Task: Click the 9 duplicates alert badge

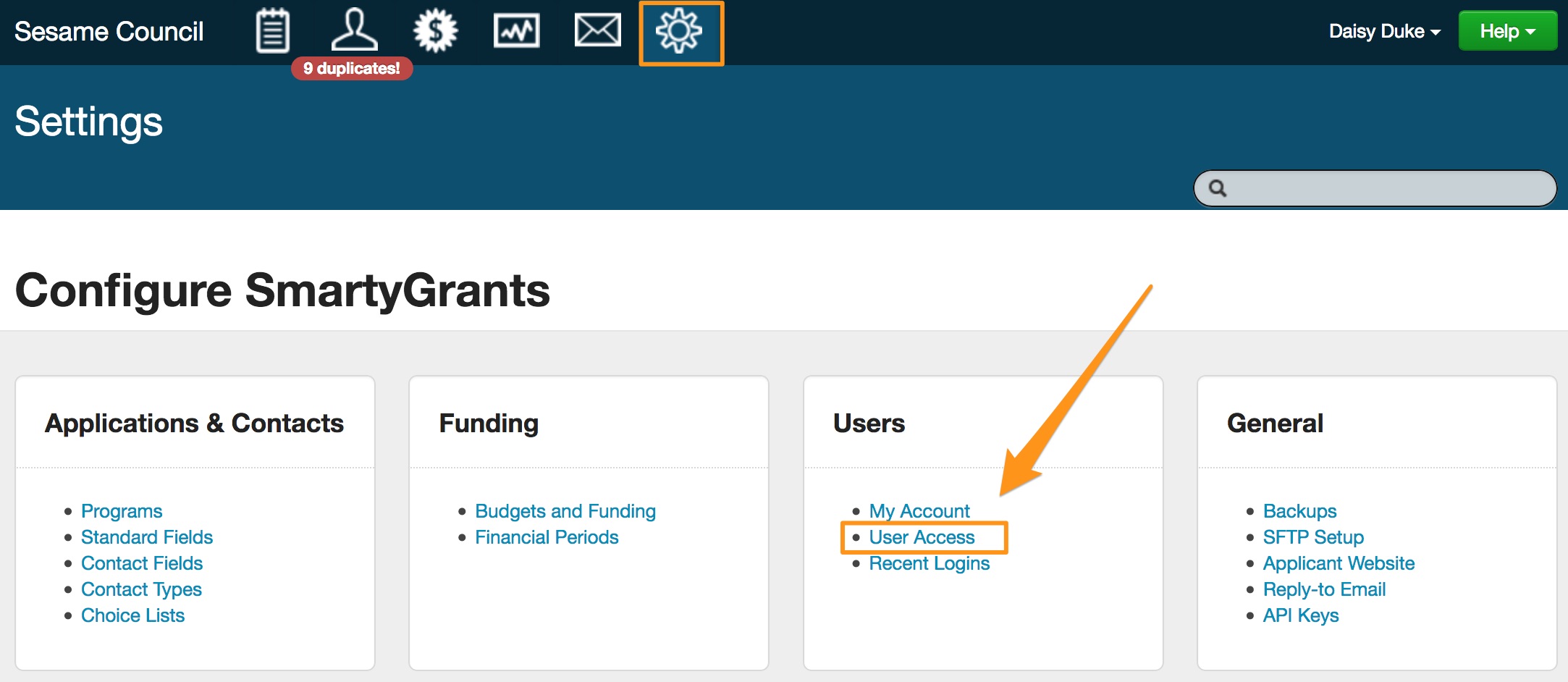Action: coord(352,69)
